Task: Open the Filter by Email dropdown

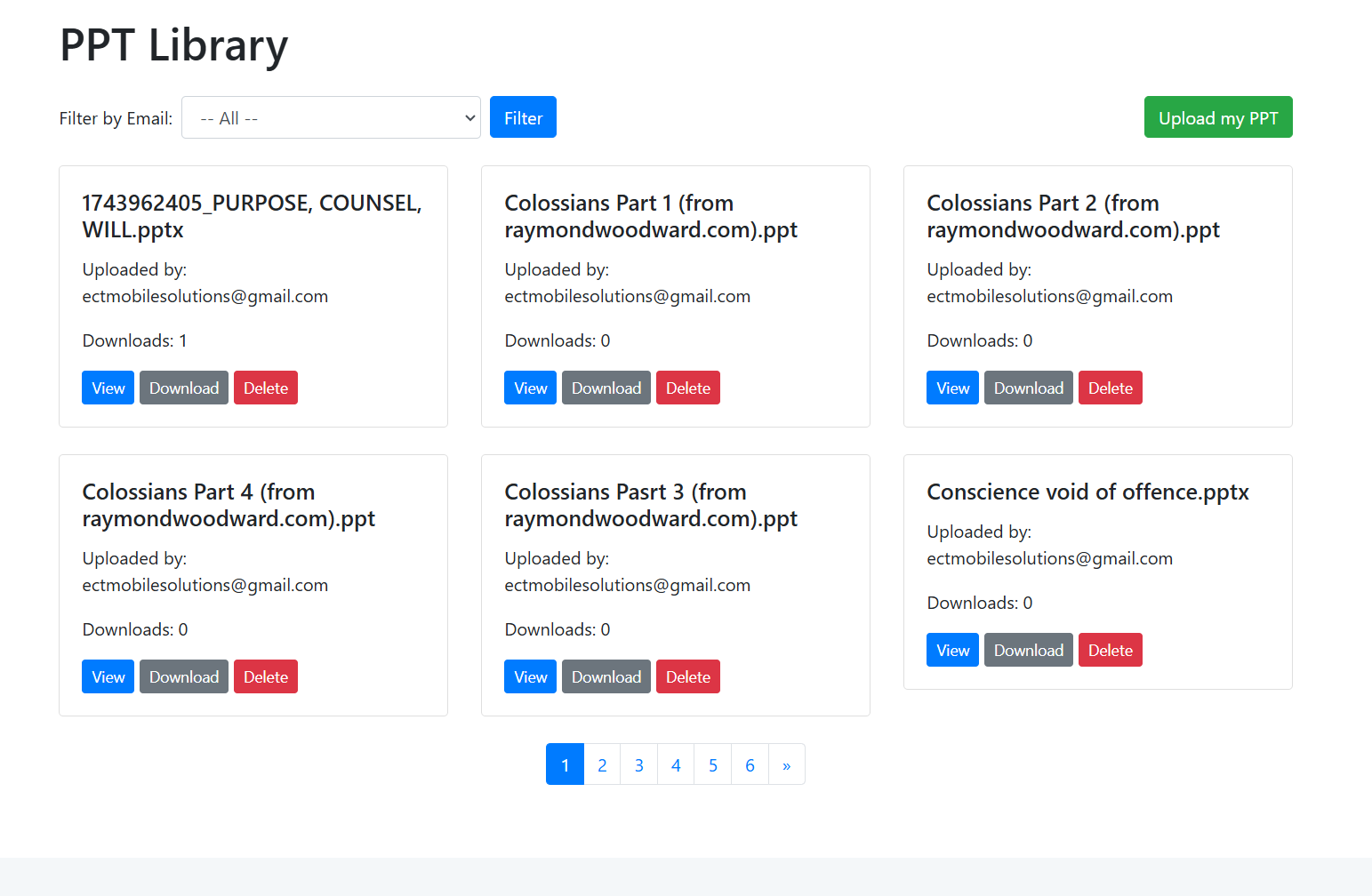Action: [330, 116]
